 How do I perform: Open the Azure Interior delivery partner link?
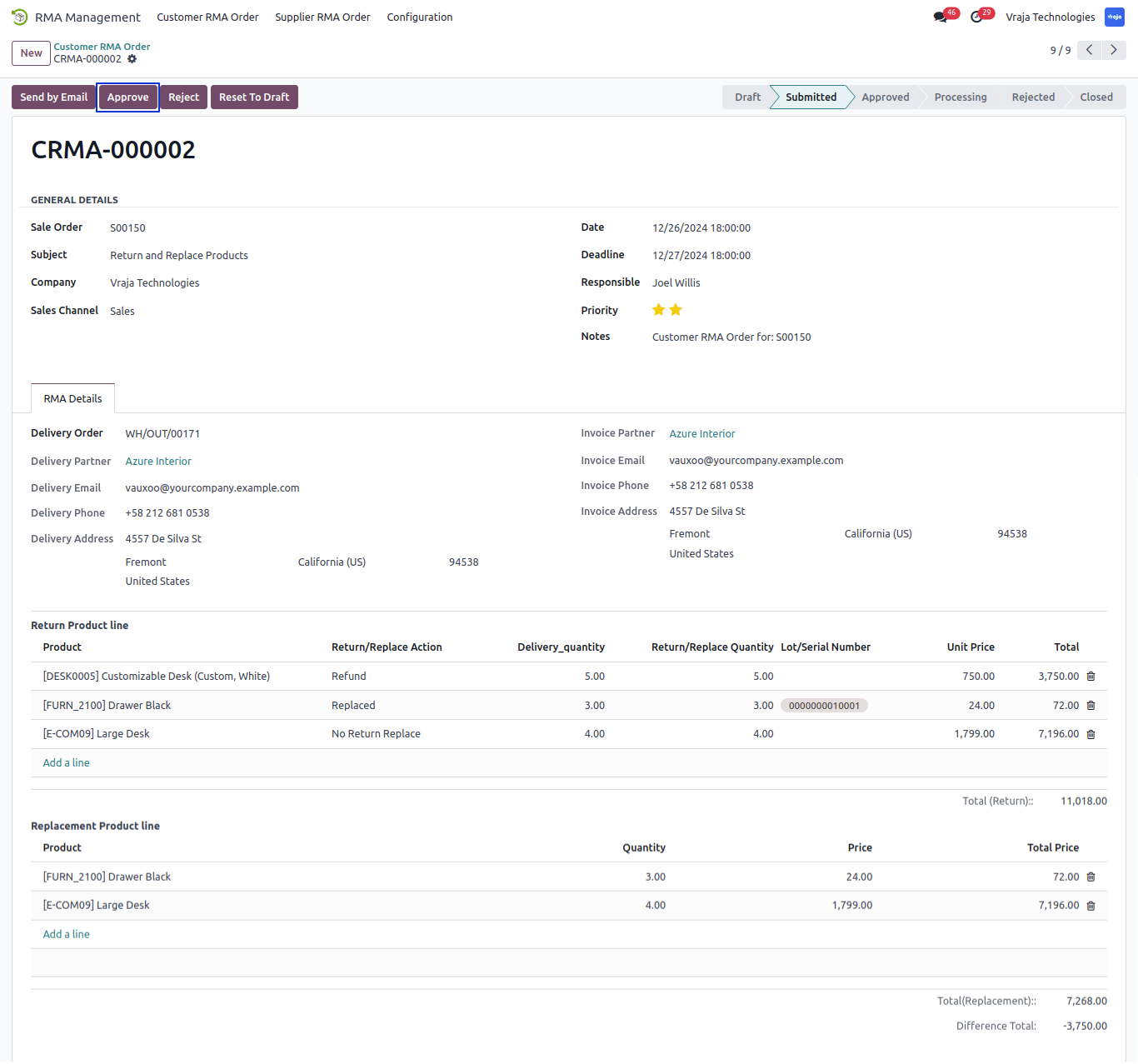[x=158, y=461]
